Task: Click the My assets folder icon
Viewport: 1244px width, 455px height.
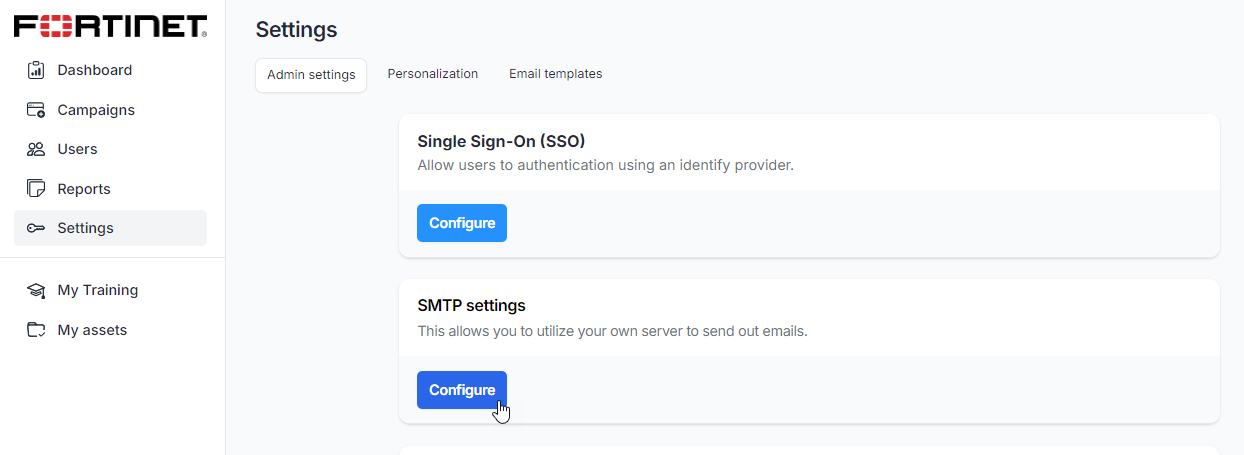Action: (36, 330)
